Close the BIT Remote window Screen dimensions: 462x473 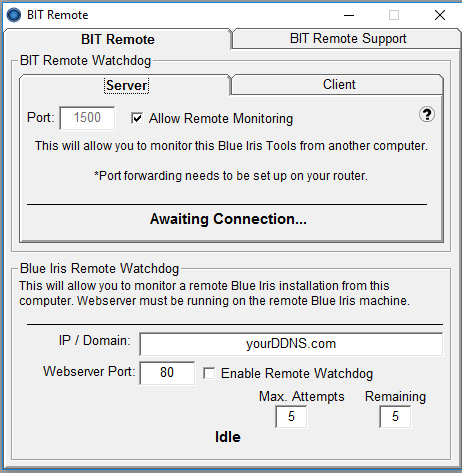440,15
